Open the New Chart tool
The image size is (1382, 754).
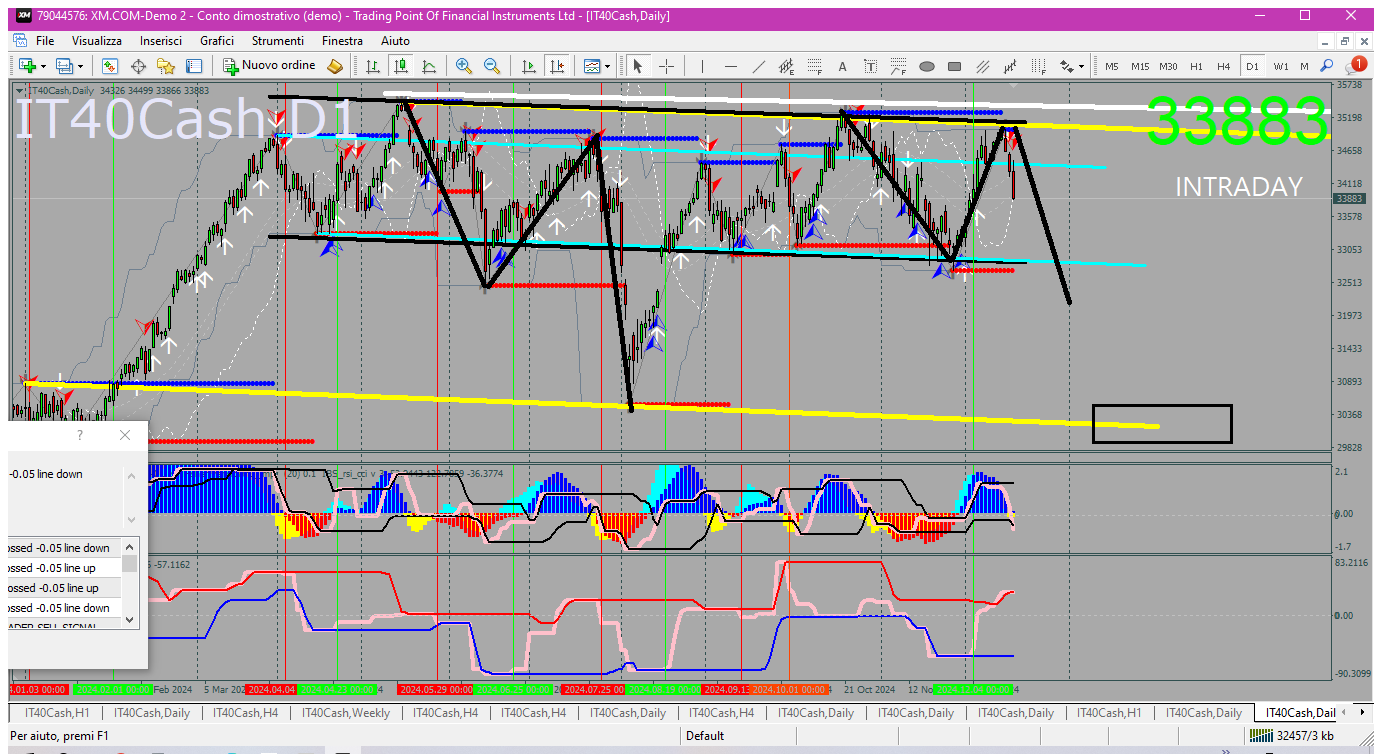[27, 66]
